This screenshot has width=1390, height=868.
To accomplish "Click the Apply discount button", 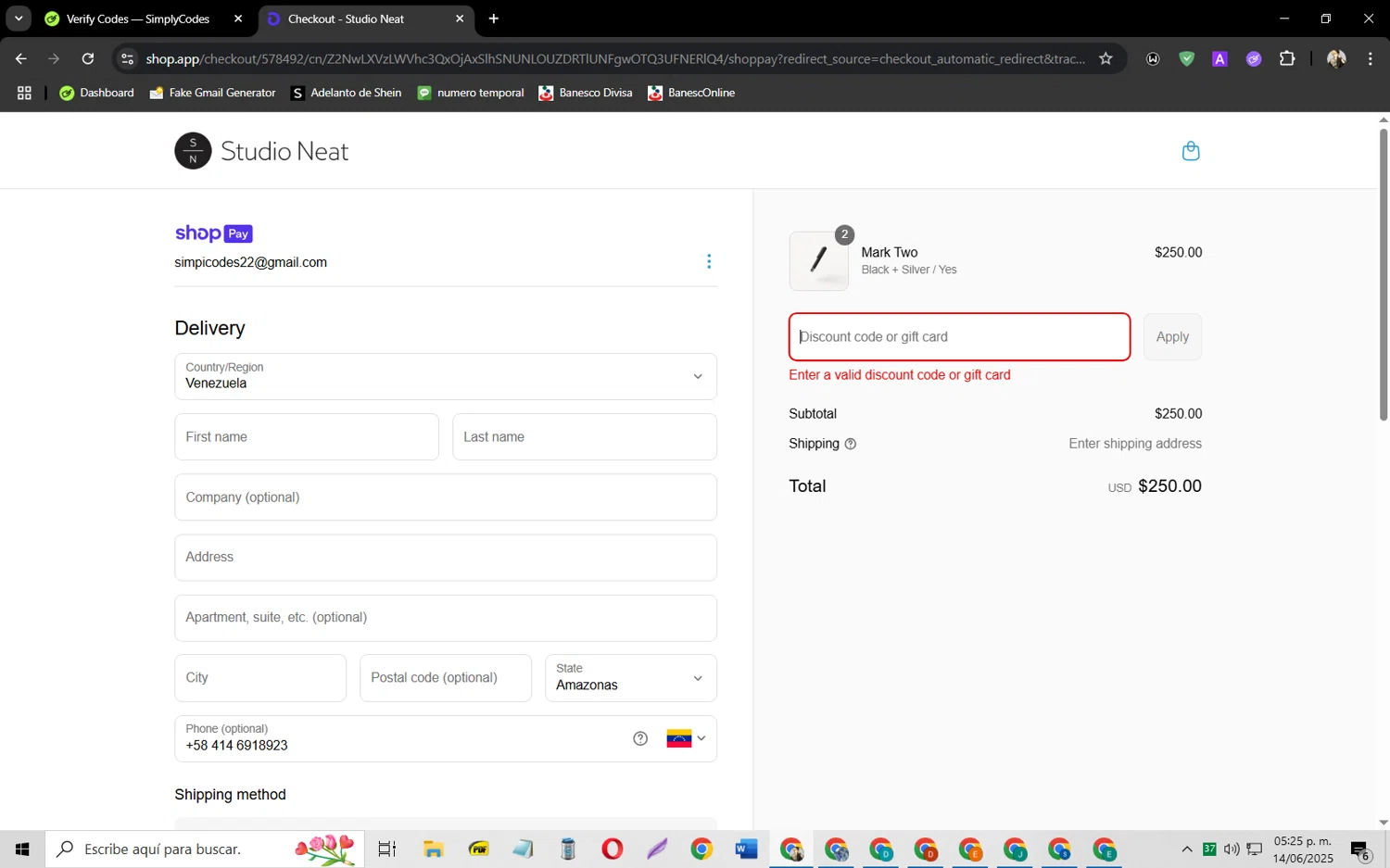I will click(x=1172, y=337).
